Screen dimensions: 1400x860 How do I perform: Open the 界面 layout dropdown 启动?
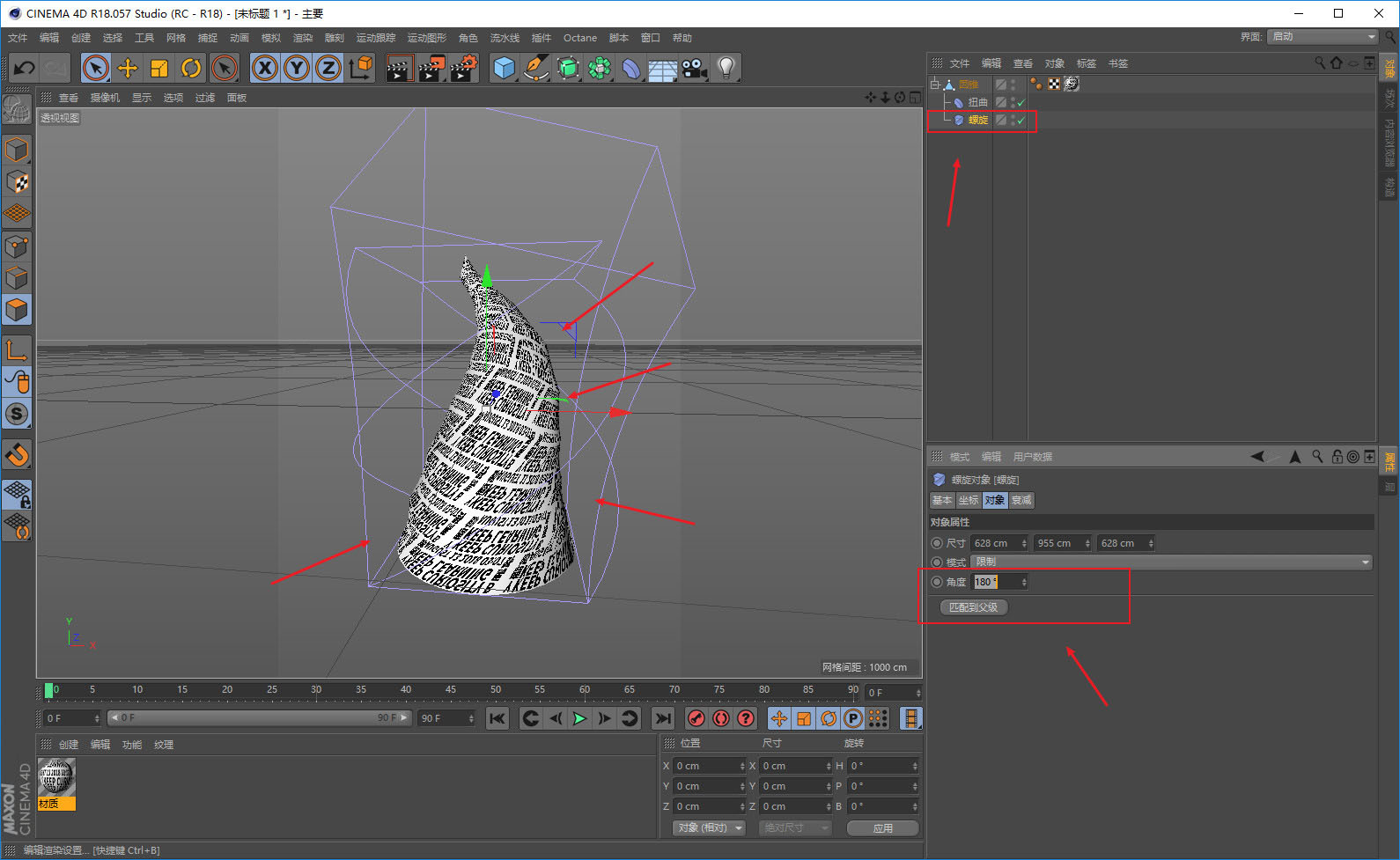click(1323, 36)
